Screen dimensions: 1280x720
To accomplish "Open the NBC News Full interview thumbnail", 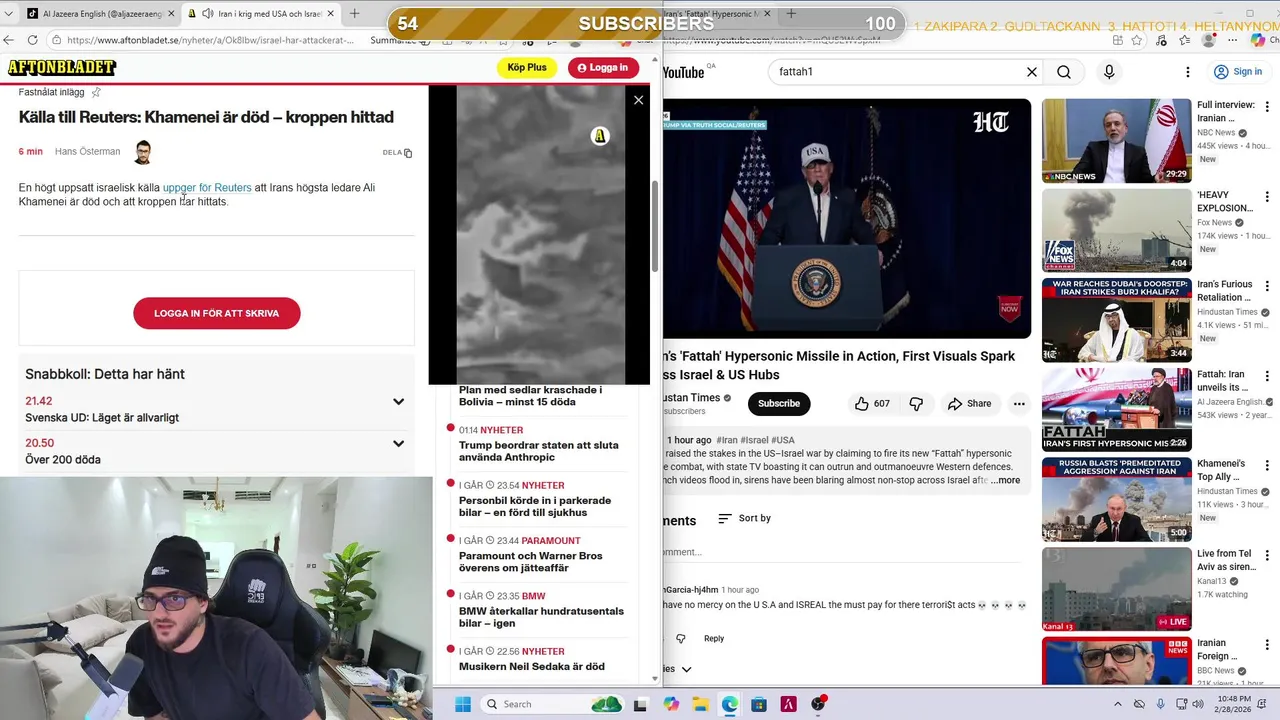I will click(1117, 141).
